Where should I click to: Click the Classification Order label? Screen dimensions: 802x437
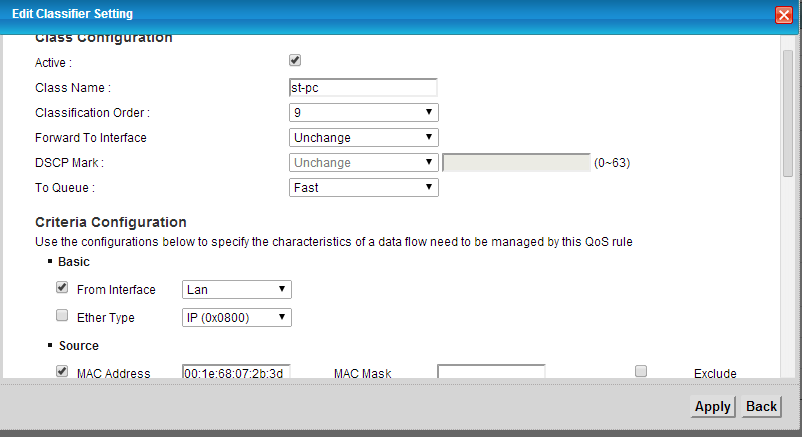pos(93,113)
